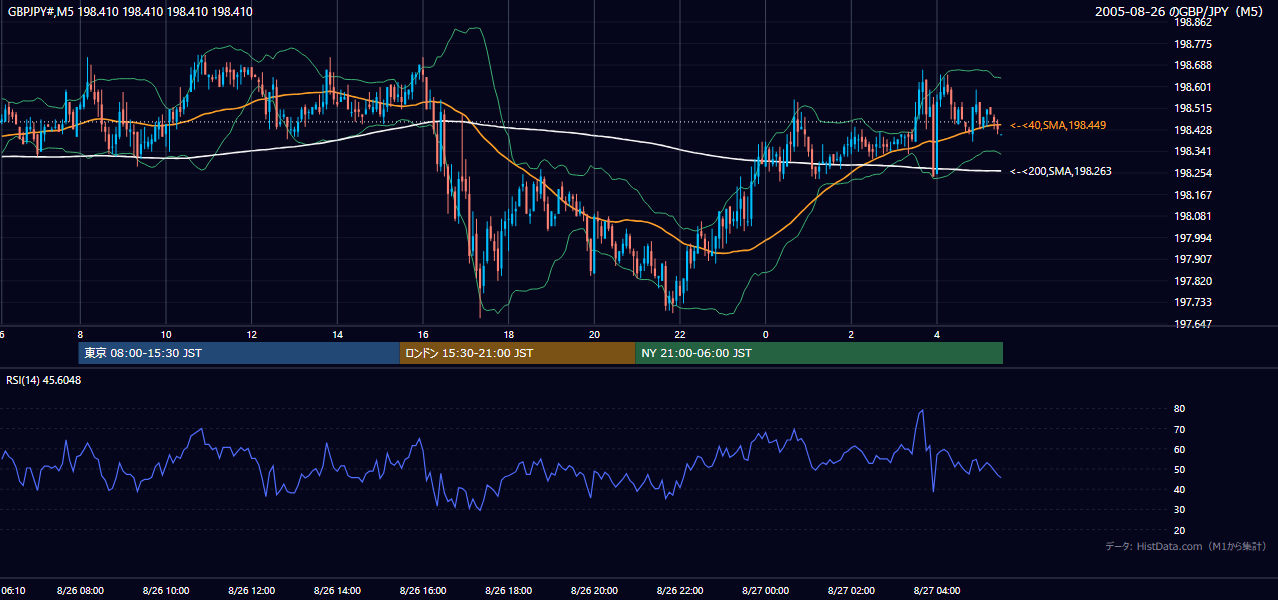
Task: Click the RSI level 40 label
Action: tap(1180, 489)
